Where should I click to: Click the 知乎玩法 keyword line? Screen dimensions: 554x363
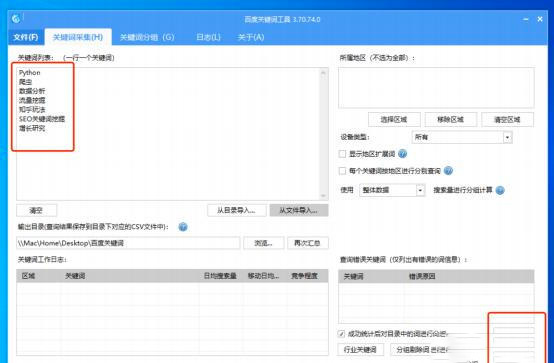coord(32,109)
